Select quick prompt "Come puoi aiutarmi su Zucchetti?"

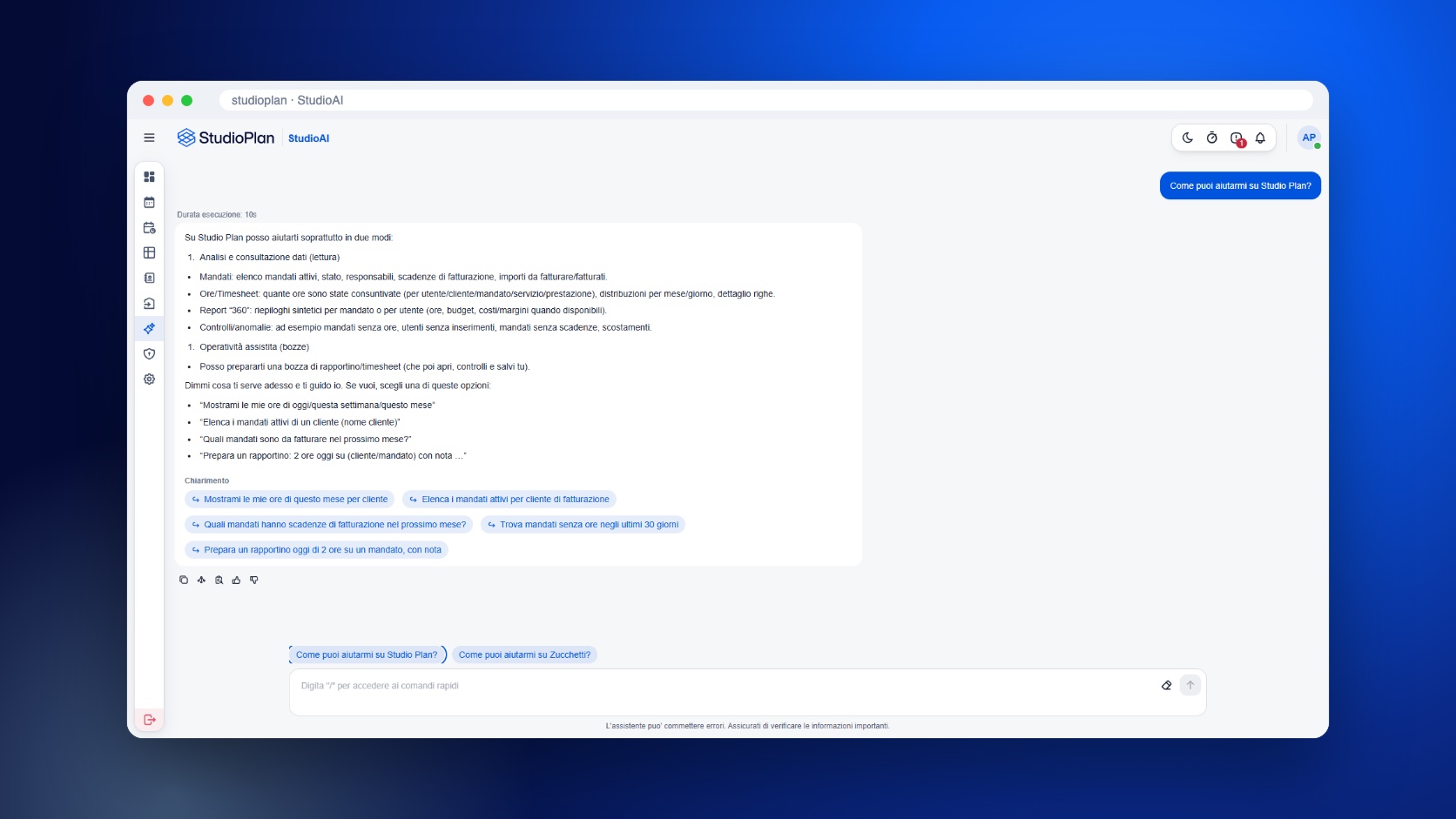click(x=524, y=655)
